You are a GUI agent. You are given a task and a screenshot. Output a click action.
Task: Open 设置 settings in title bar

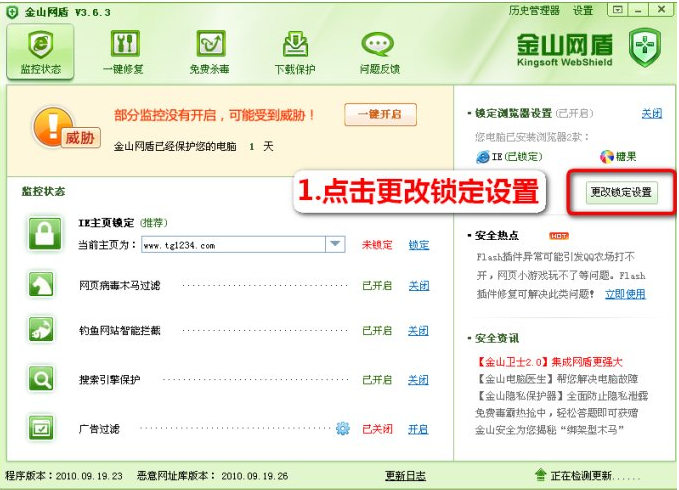583,10
